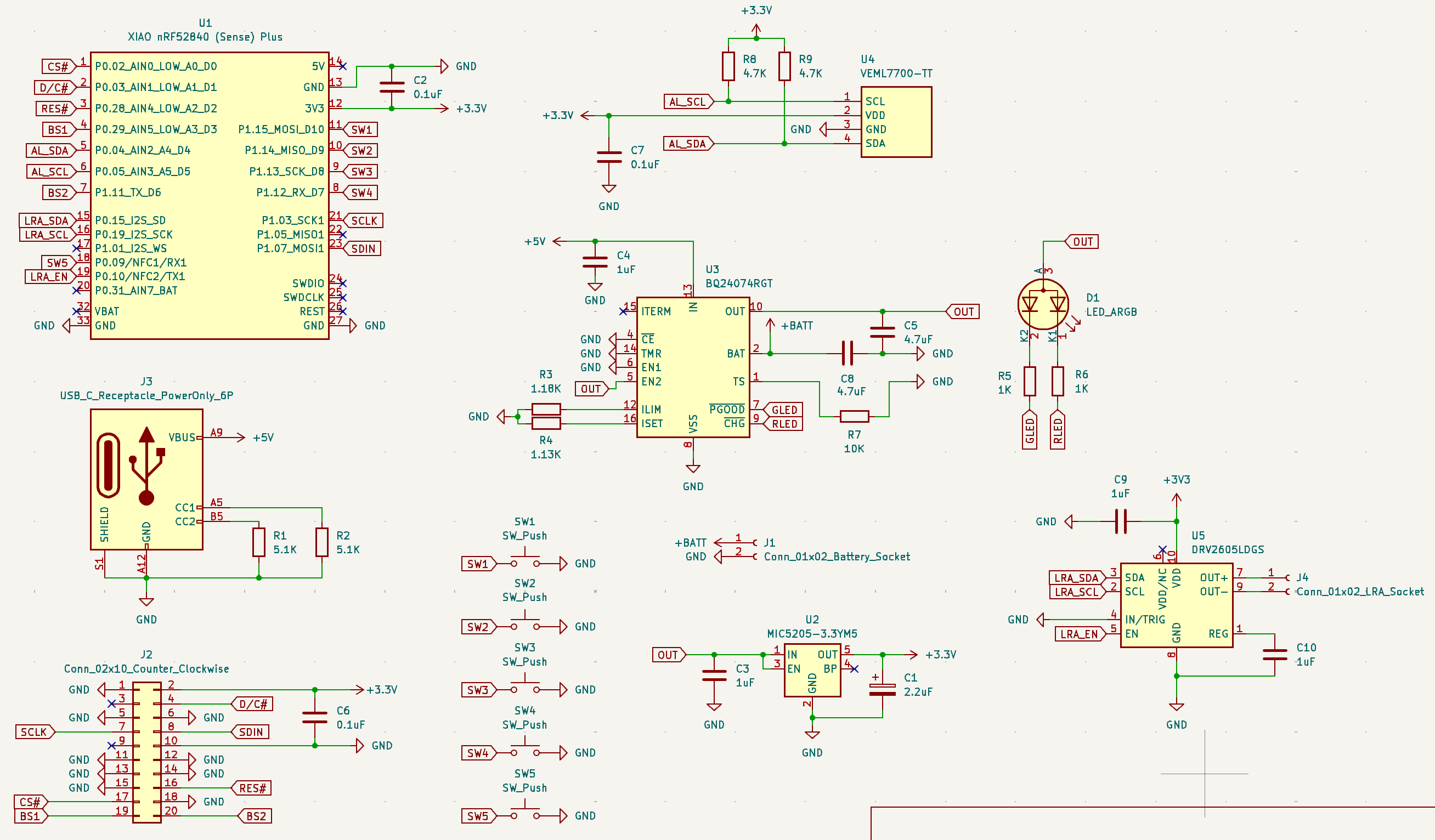Click the AL_SCL label next to U4
This screenshot has width=1435, height=840.
(689, 102)
